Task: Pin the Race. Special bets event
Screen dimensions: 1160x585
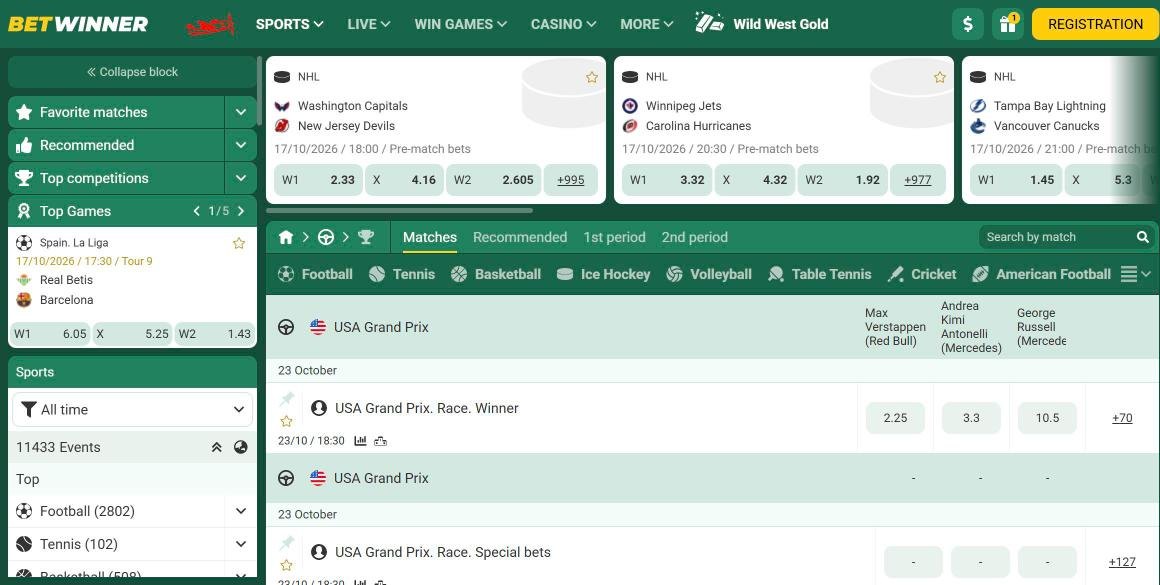Action: 287,544
